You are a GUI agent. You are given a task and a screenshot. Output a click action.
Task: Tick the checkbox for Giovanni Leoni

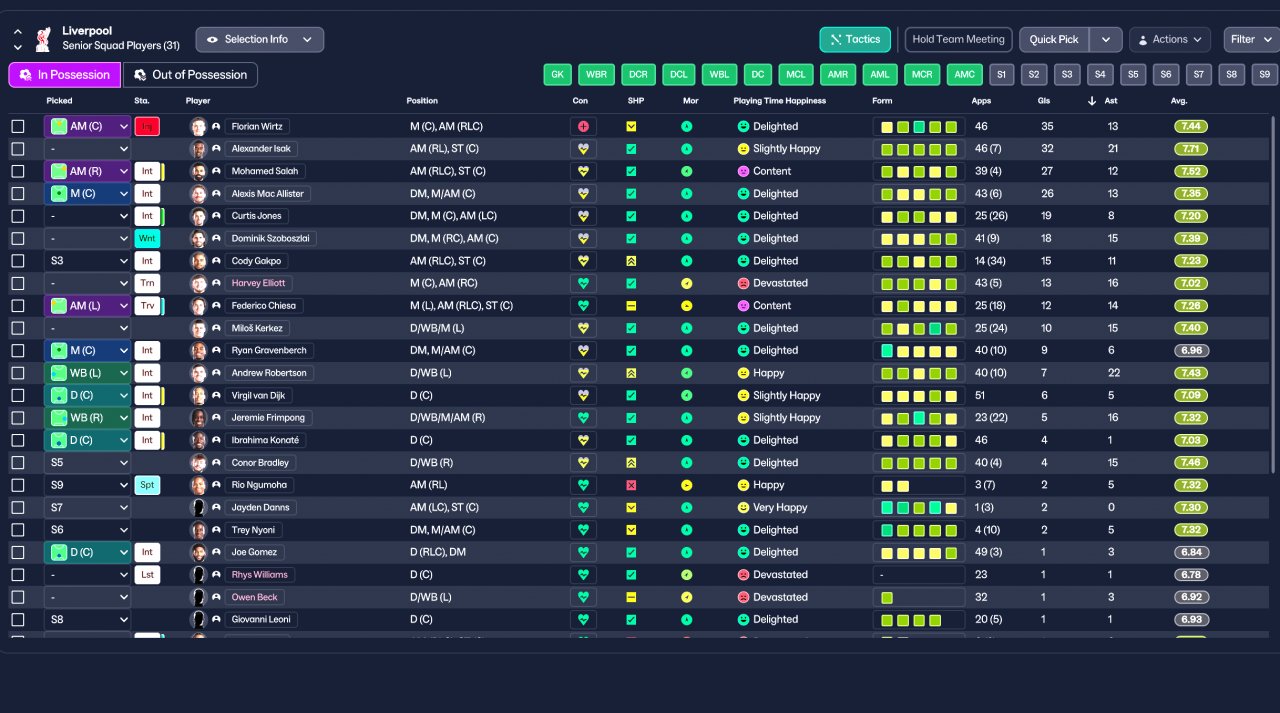click(x=18, y=620)
